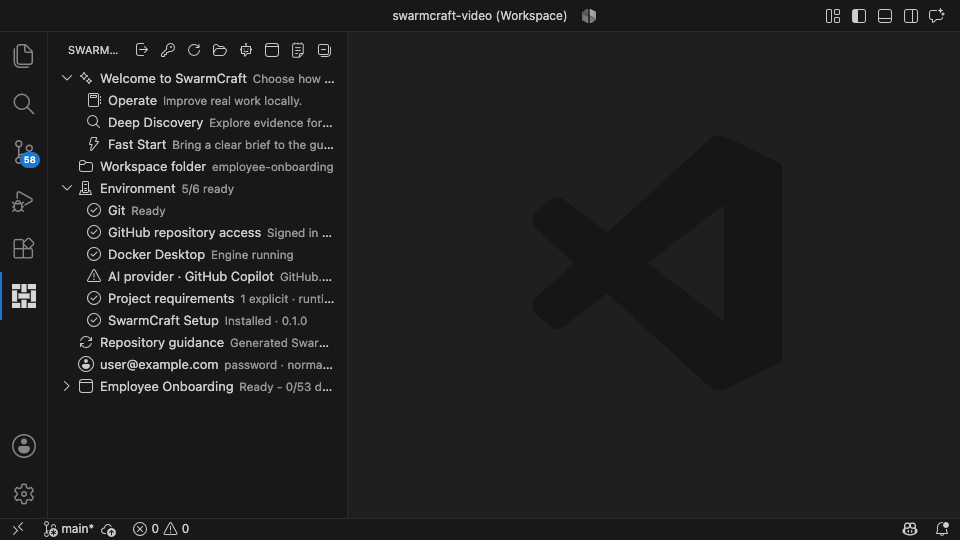Open the Customize Layout icon in title bar

pyautogui.click(x=833, y=16)
